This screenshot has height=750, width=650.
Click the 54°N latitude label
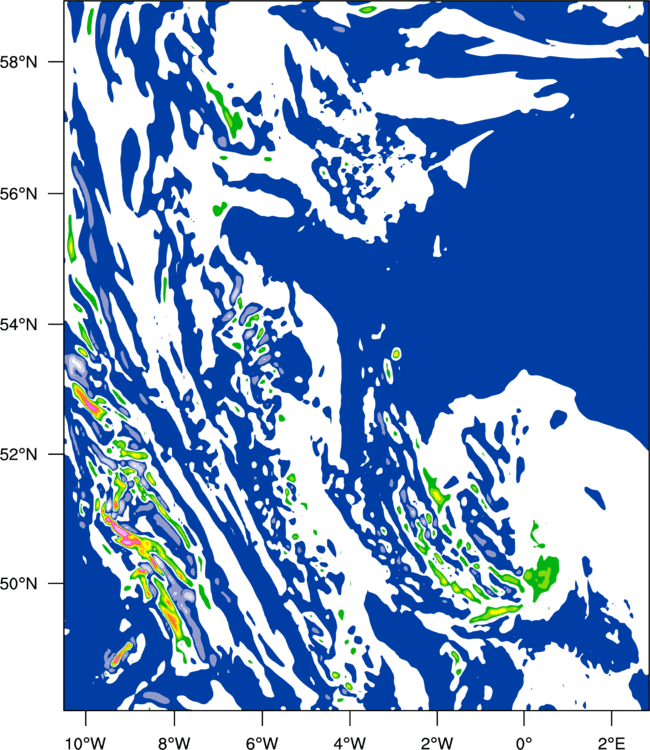18,324
